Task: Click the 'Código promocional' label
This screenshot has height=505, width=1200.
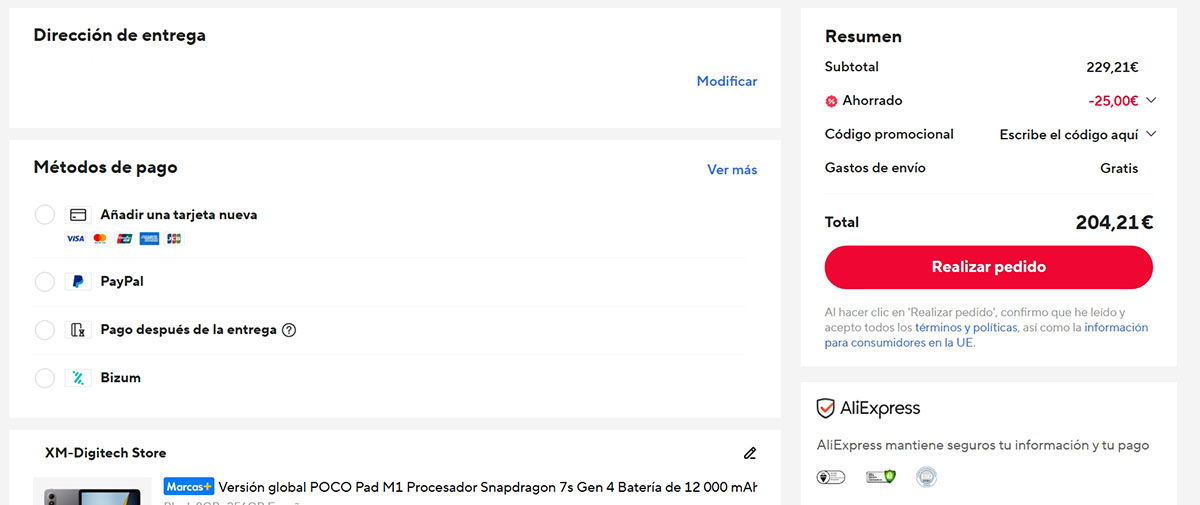Action: [889, 134]
